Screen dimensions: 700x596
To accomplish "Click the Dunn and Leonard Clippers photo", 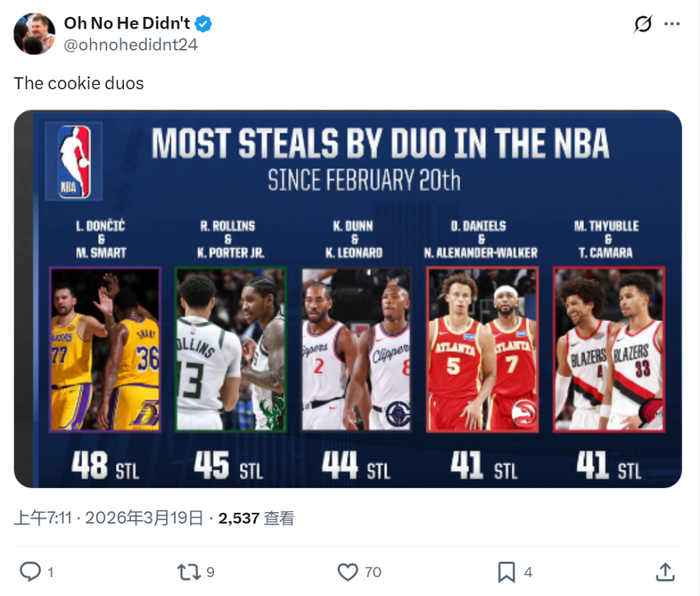I will [x=355, y=349].
